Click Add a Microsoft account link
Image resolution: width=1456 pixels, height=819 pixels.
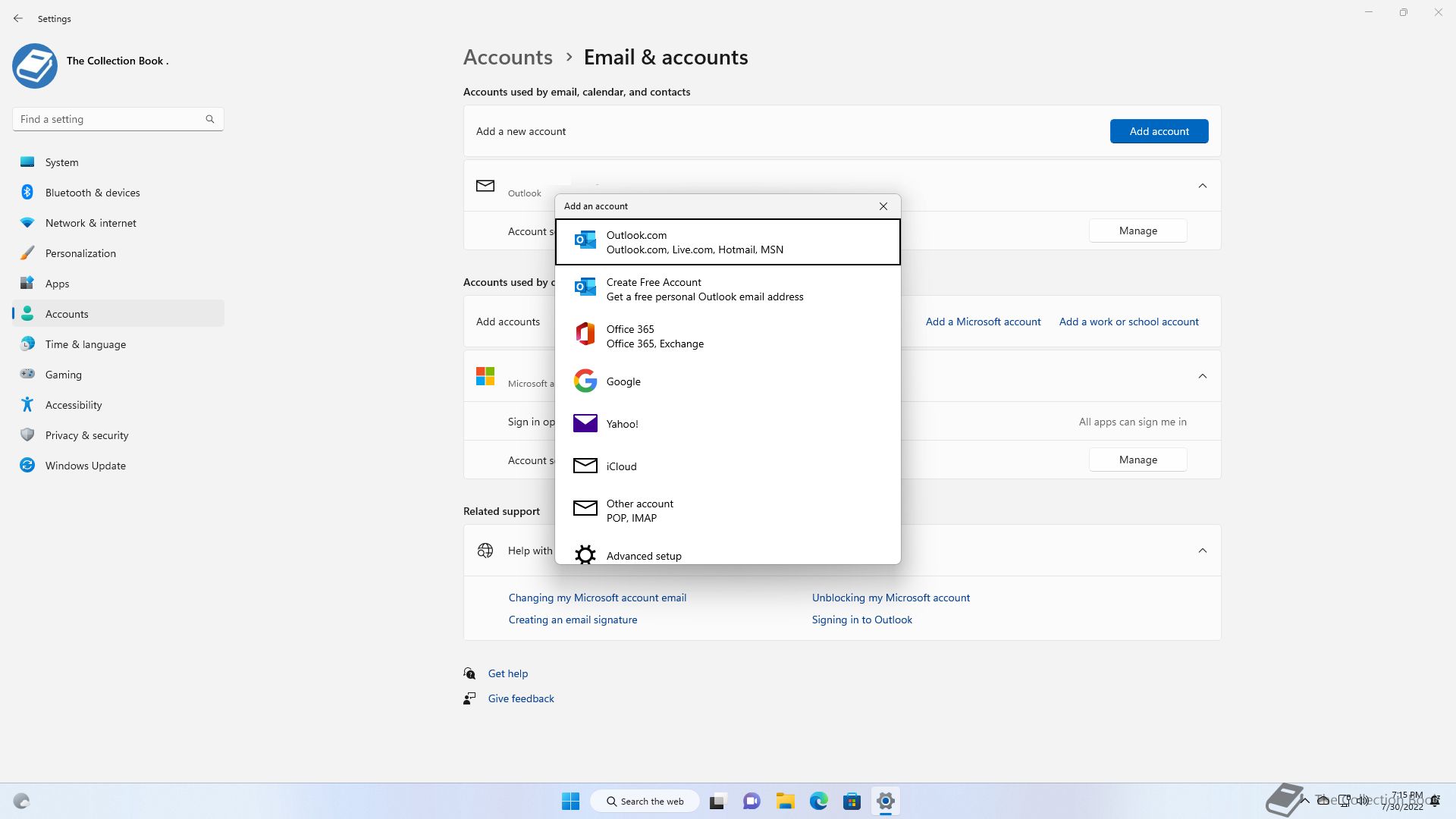point(983,322)
